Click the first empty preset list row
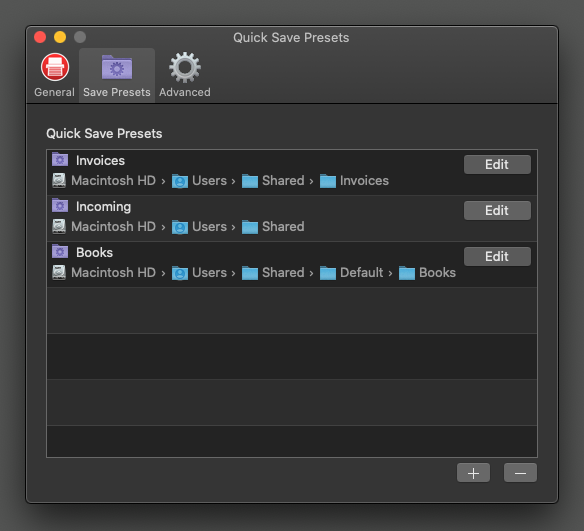584x531 pixels. pos(292,310)
